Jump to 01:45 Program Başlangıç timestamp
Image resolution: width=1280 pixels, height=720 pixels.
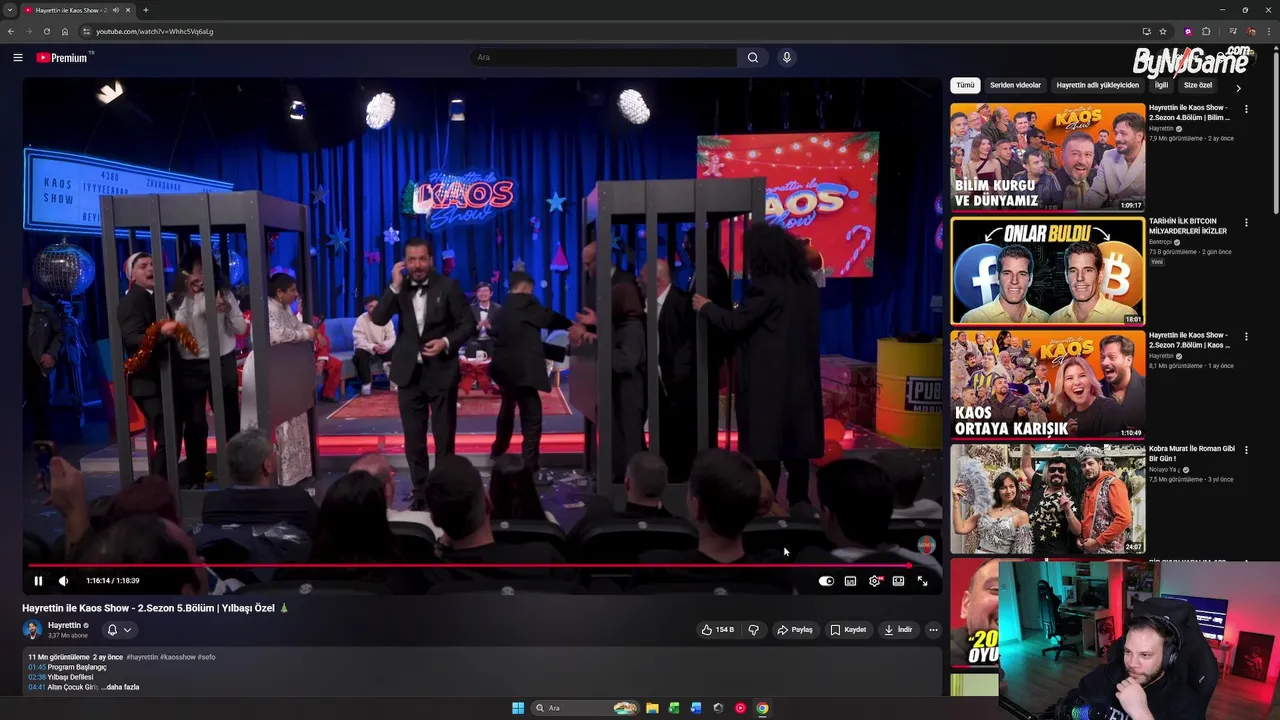(37, 667)
